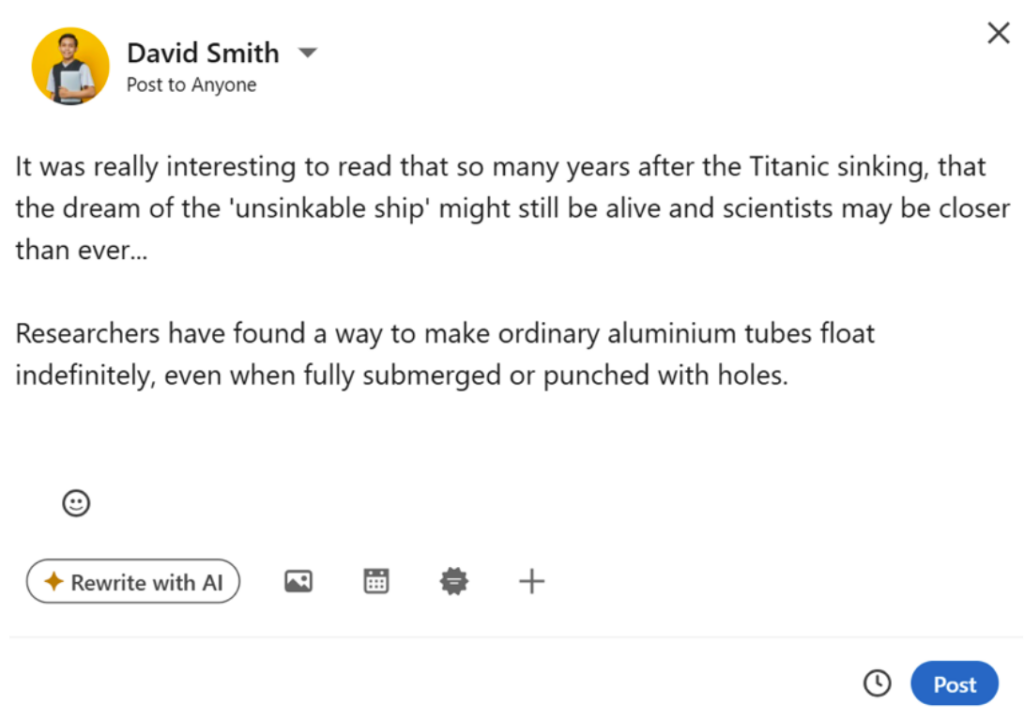
Task: Publish using the blue Post button
Action: tap(954, 684)
